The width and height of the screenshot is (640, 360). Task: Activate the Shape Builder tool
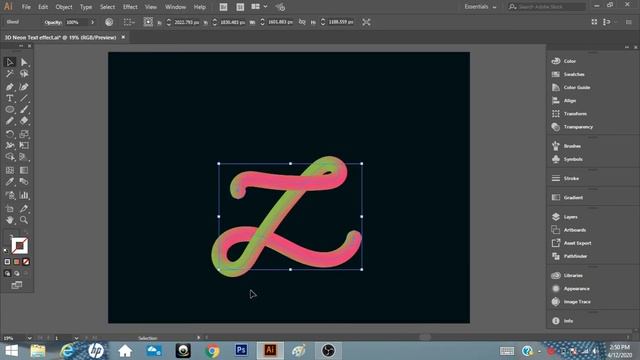pyautogui.click(x=10, y=157)
